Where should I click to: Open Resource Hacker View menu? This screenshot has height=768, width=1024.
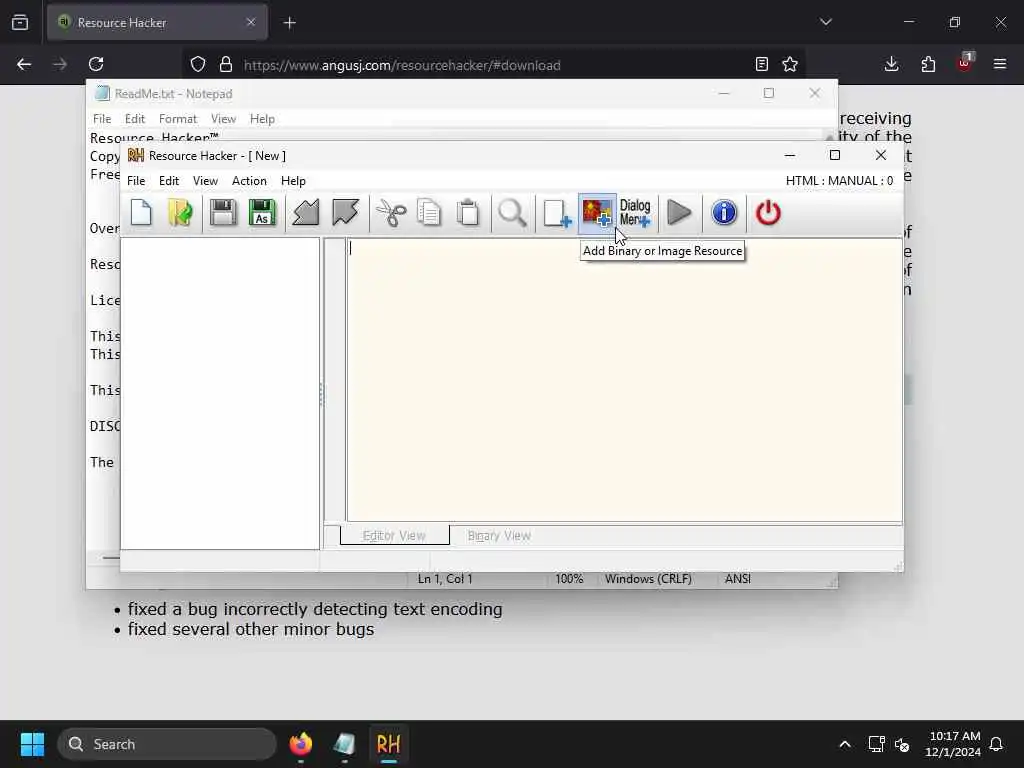205,181
